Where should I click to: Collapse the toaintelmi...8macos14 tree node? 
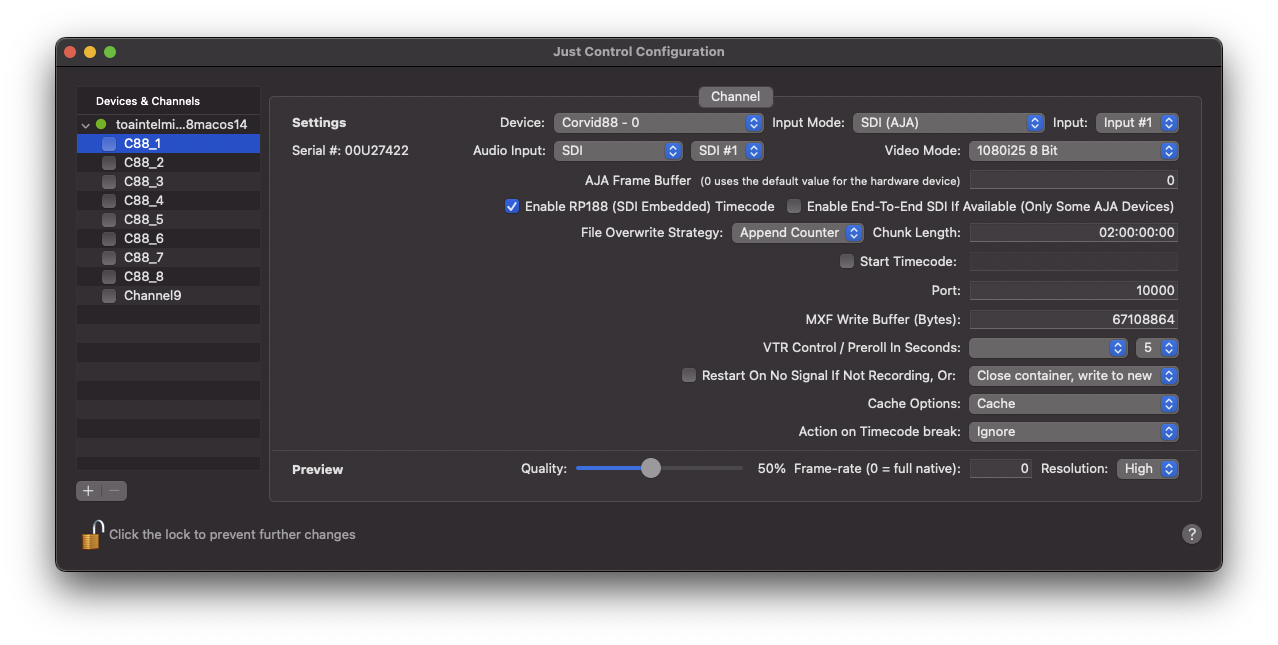[x=86, y=125]
